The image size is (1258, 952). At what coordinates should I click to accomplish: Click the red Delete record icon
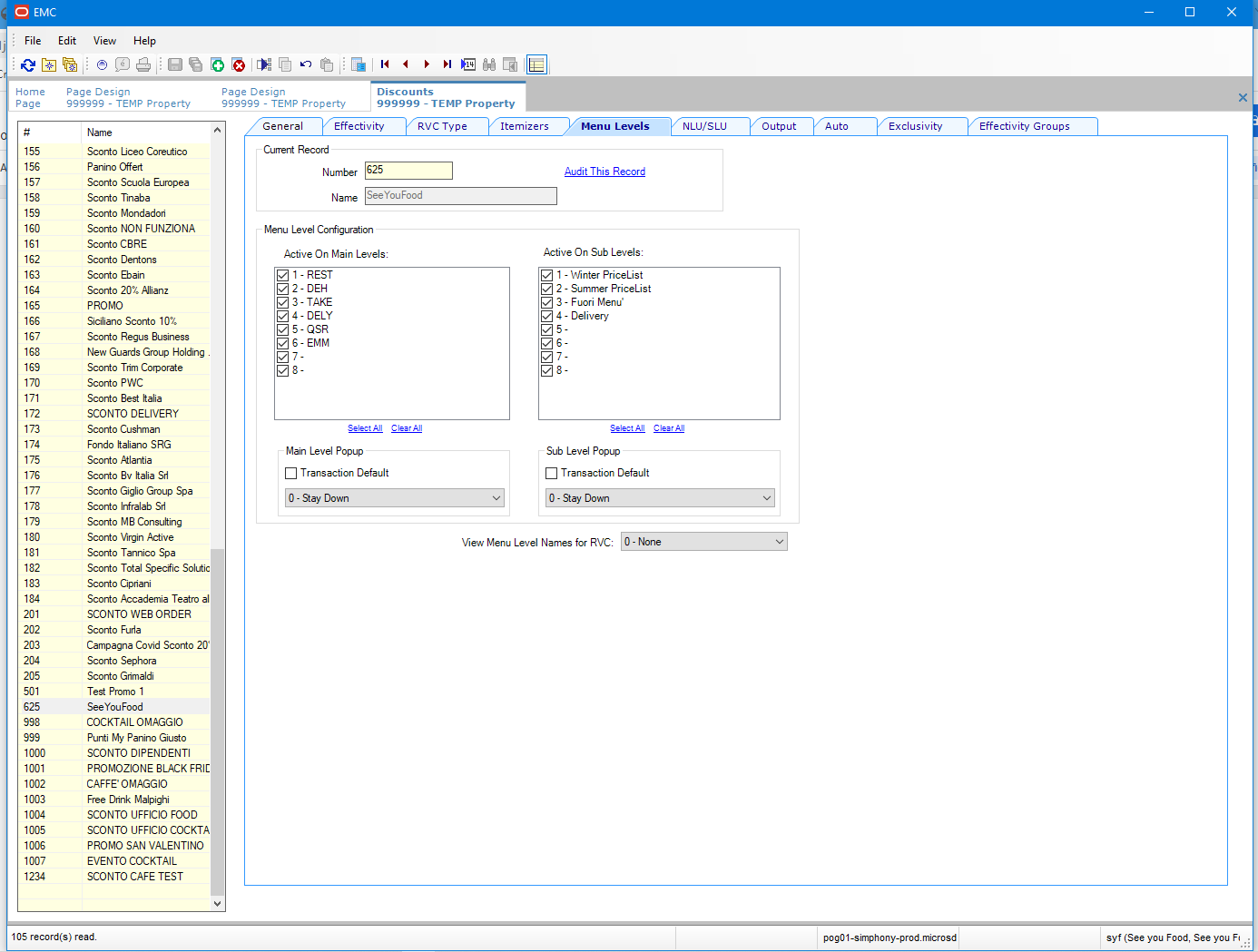pyautogui.click(x=239, y=65)
